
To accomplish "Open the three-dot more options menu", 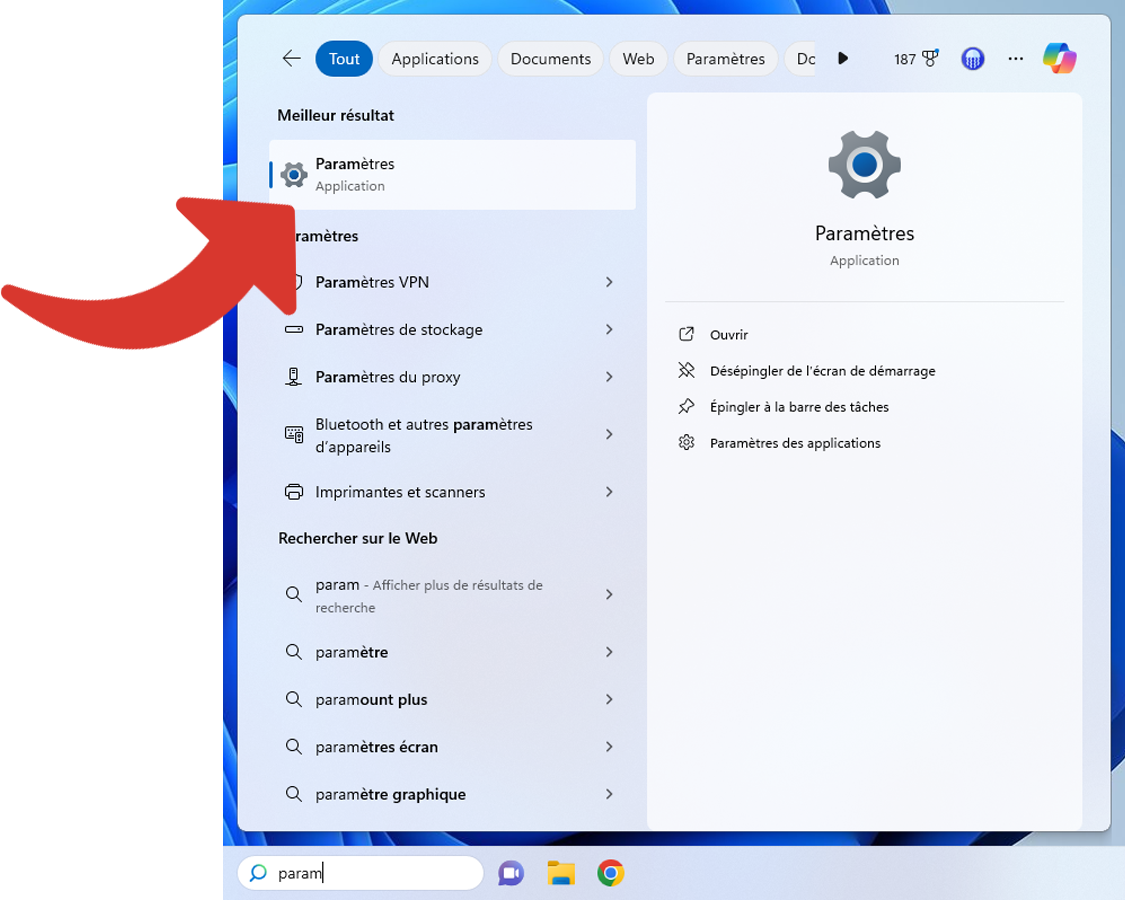I will (x=1015, y=59).
